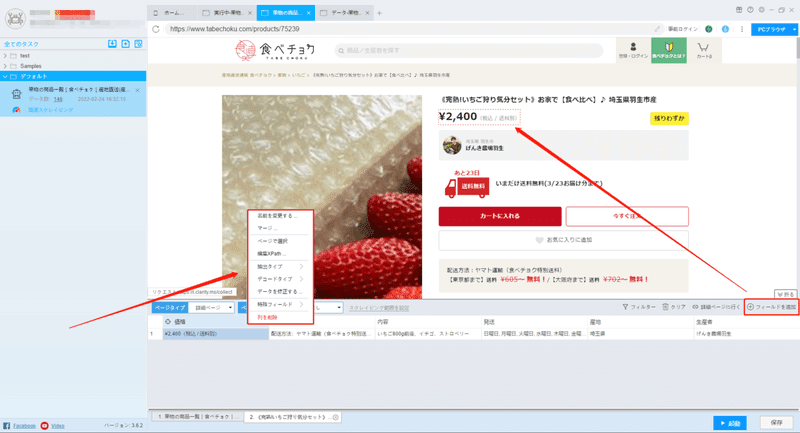This screenshot has width=800, height=433.
Task: Click the green 食べチョクとは? beginner icon
Action: [x=669, y=50]
